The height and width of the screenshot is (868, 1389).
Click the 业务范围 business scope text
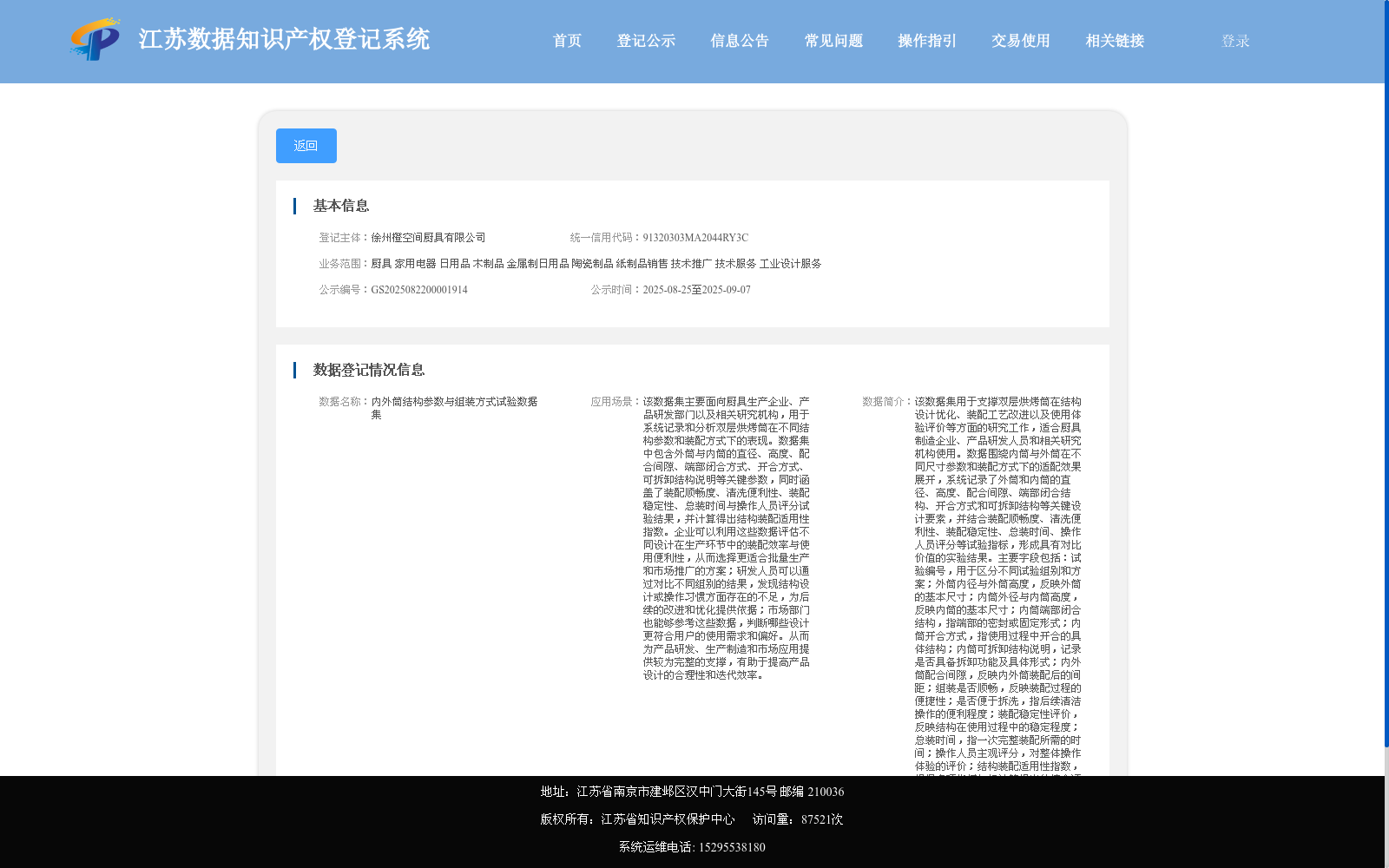pos(596,264)
